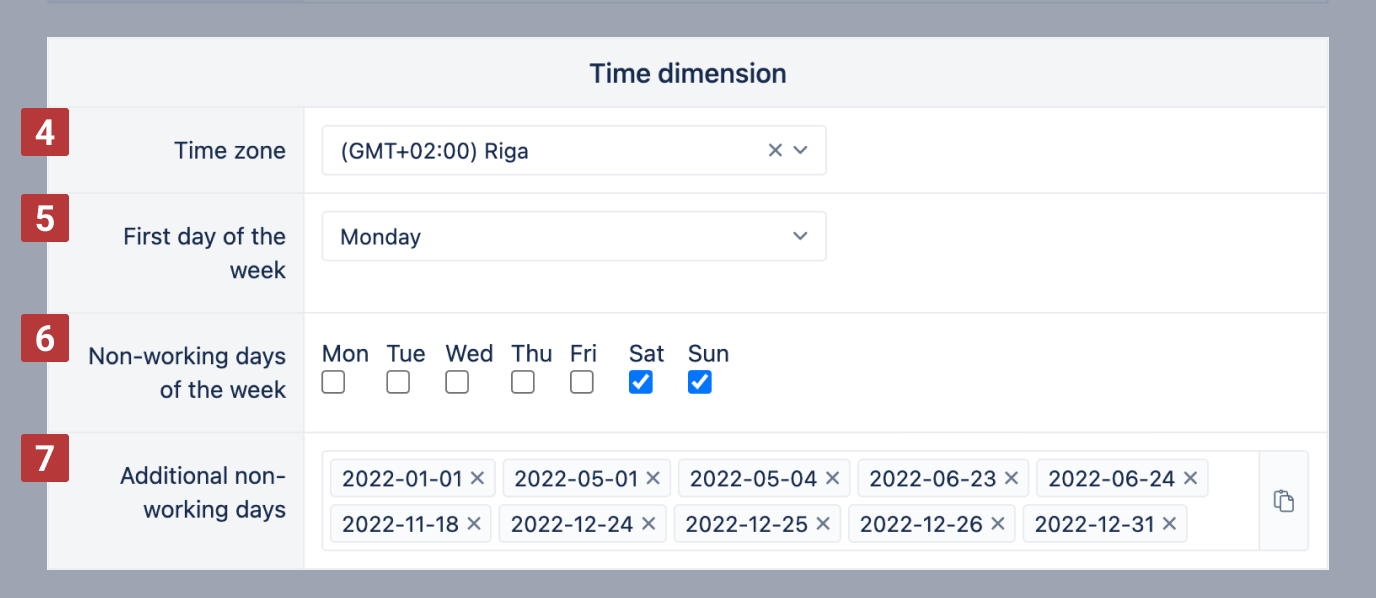Copy additional non-working days to clipboard
Screen dimensions: 1376x598
(1284, 501)
